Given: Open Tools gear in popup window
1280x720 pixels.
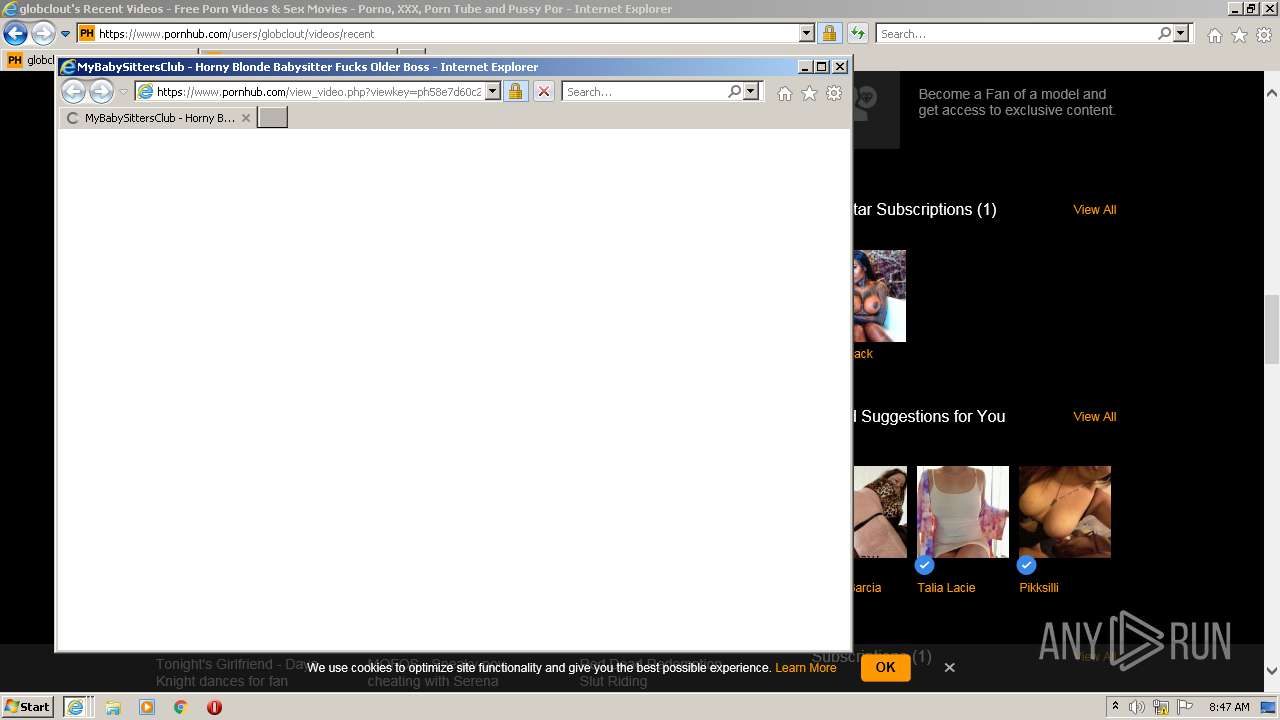Looking at the screenshot, I should [834, 93].
